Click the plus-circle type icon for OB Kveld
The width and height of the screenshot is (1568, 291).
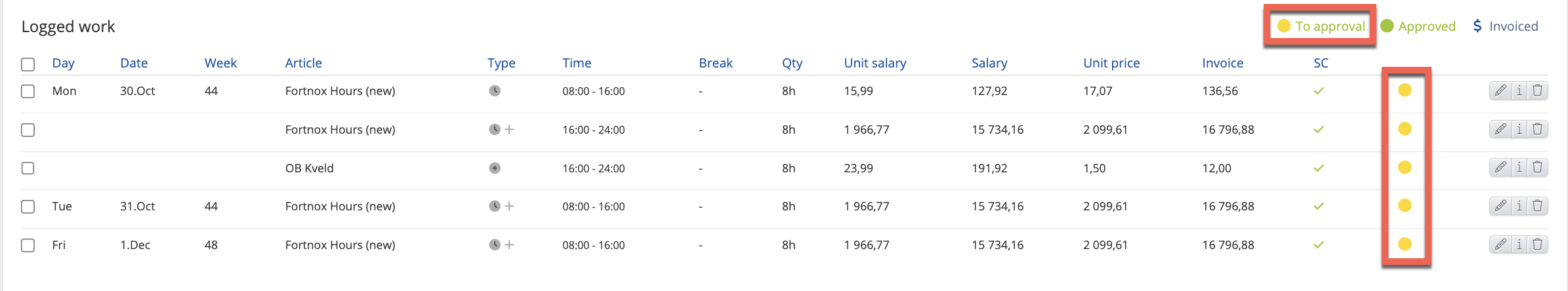pos(495,168)
